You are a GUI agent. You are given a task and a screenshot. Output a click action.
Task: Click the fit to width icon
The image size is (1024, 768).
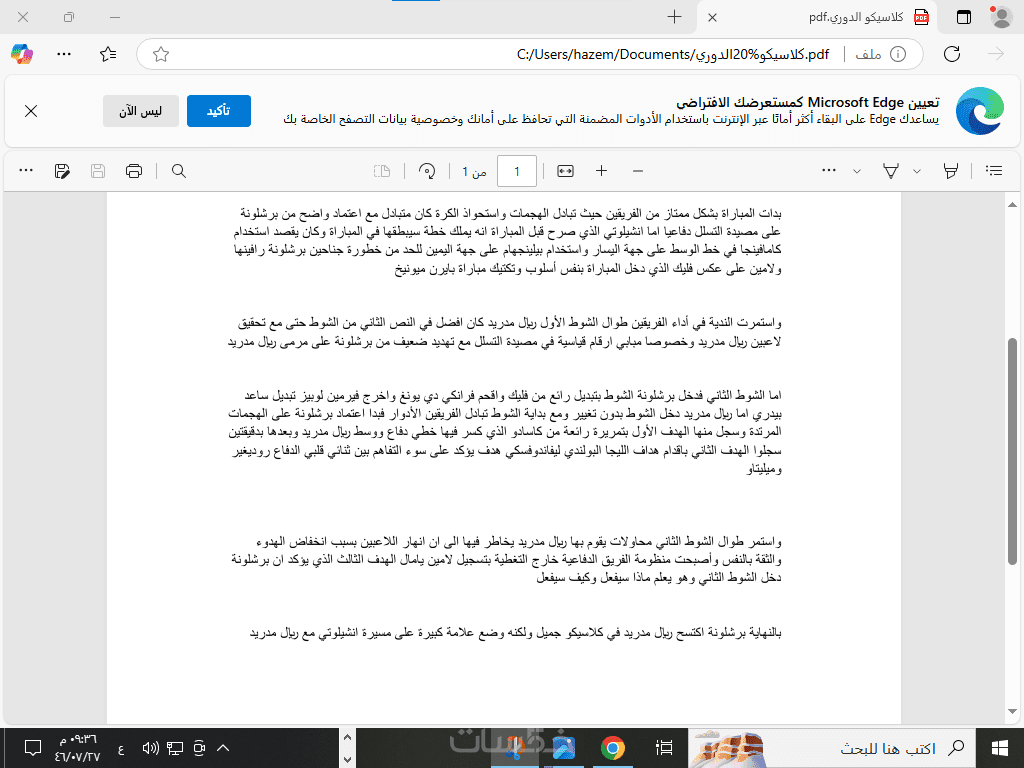click(x=566, y=171)
